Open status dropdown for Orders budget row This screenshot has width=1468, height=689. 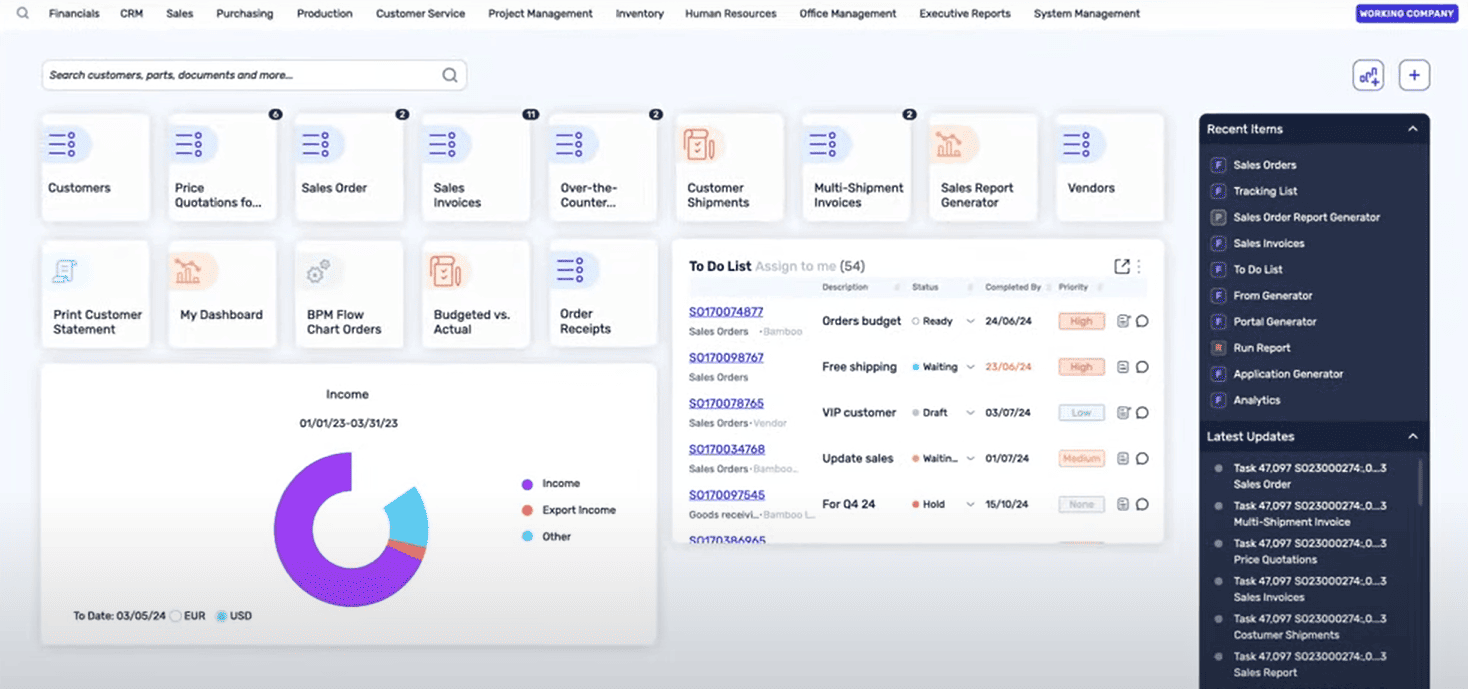click(x=970, y=322)
